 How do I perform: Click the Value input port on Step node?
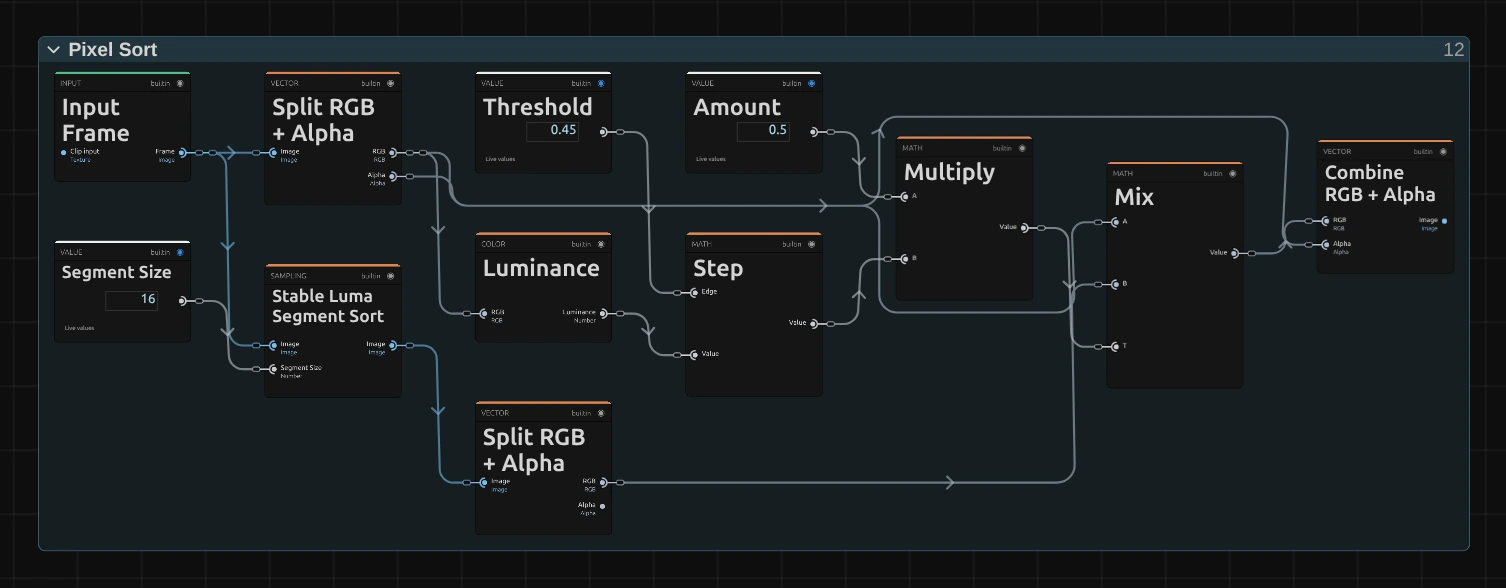click(x=694, y=354)
